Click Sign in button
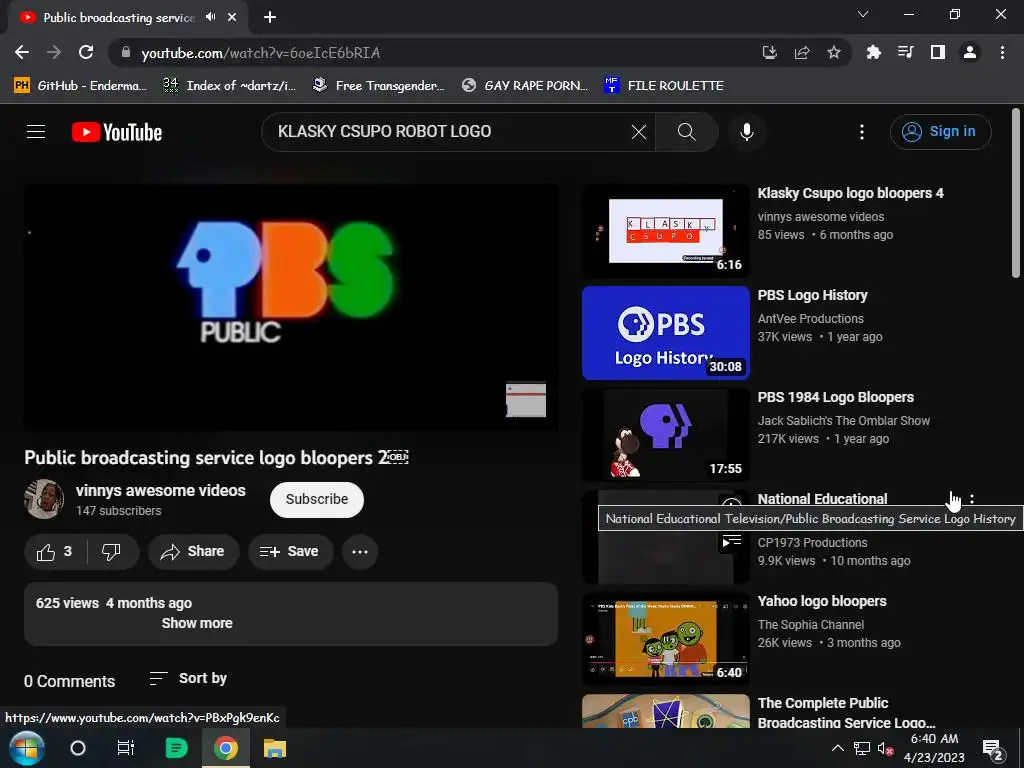 pos(940,132)
